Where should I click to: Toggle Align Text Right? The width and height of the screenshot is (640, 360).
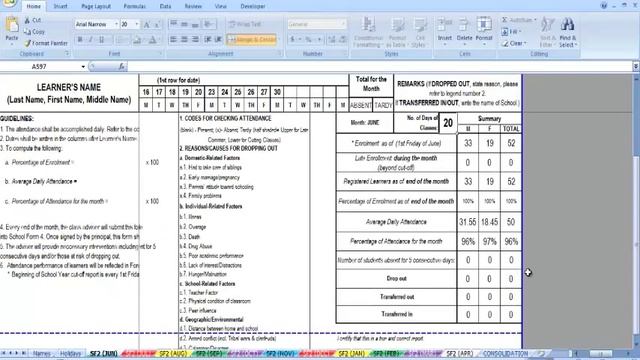(x=196, y=40)
